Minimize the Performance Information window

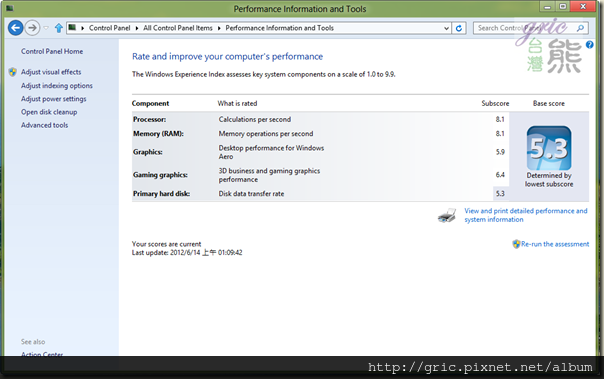click(547, 7)
